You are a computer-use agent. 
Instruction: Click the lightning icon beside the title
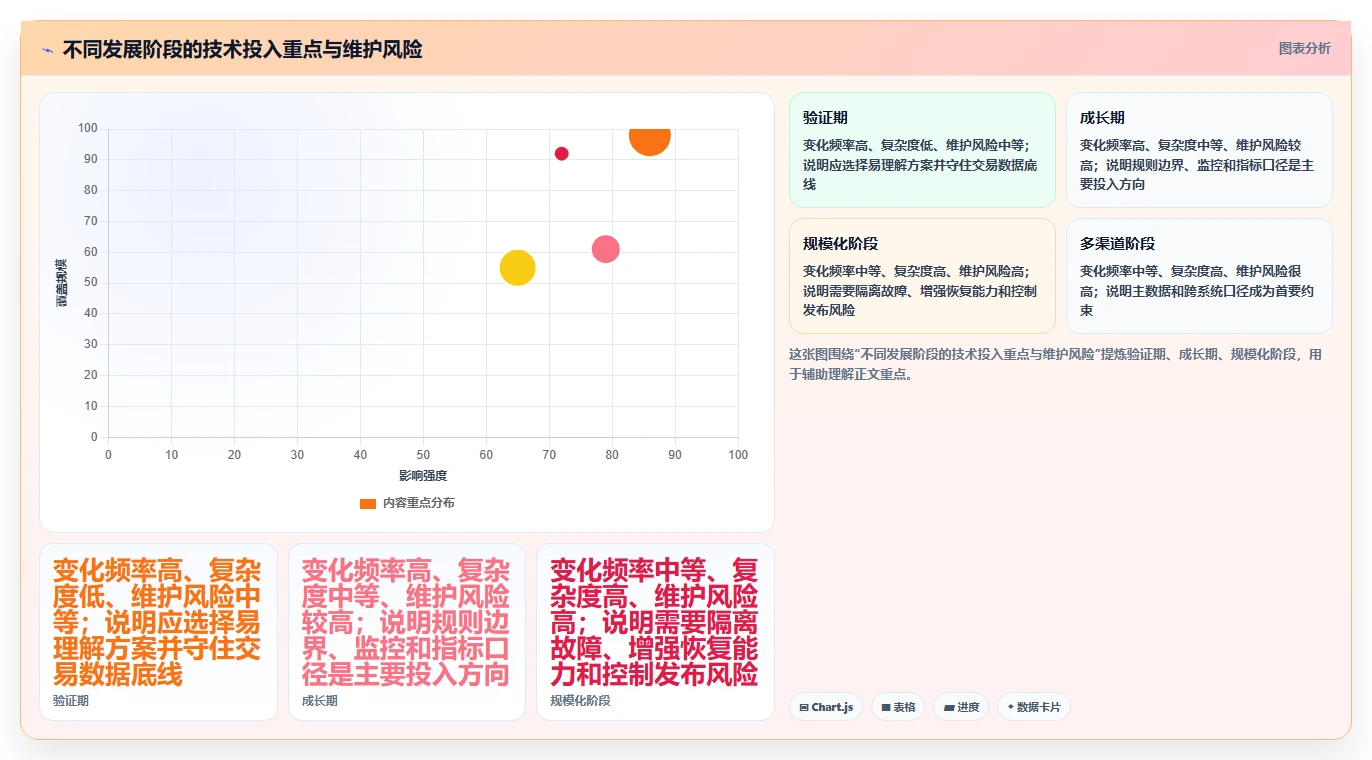point(47,50)
